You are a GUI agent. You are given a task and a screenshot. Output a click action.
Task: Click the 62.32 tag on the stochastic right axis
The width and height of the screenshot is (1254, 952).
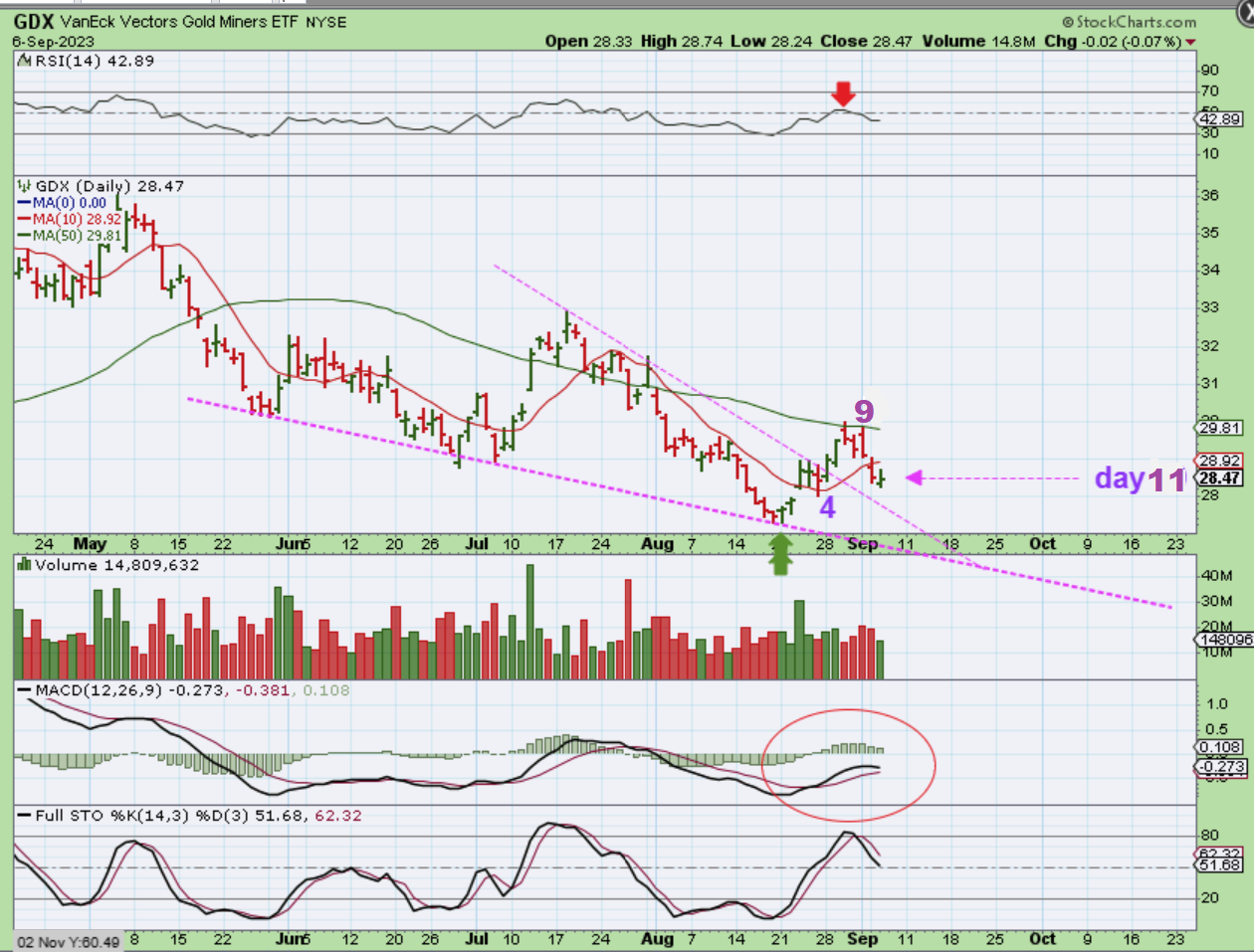(x=1220, y=855)
